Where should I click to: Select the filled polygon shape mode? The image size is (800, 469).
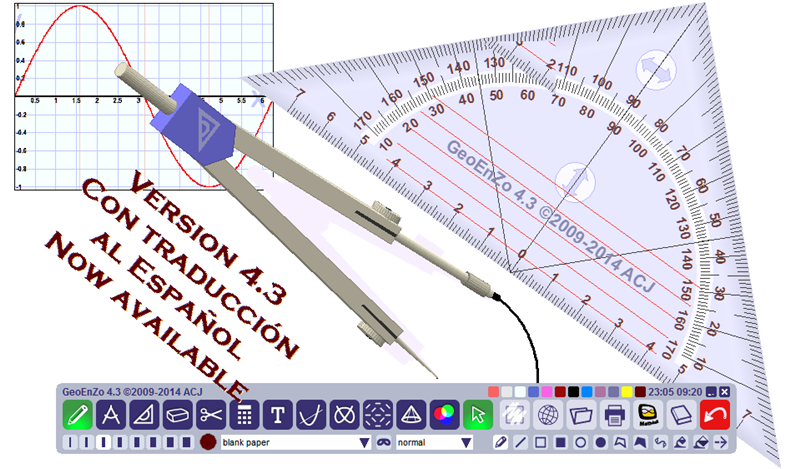(640, 442)
